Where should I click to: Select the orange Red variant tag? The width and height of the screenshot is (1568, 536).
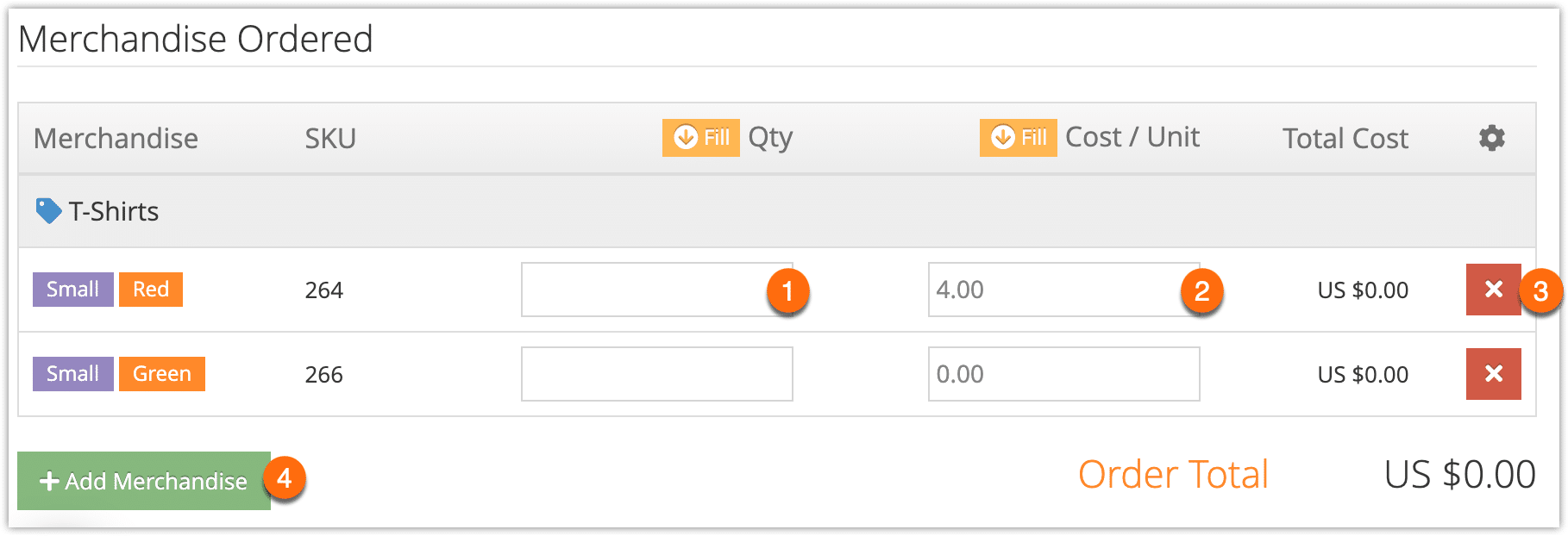[x=151, y=290]
